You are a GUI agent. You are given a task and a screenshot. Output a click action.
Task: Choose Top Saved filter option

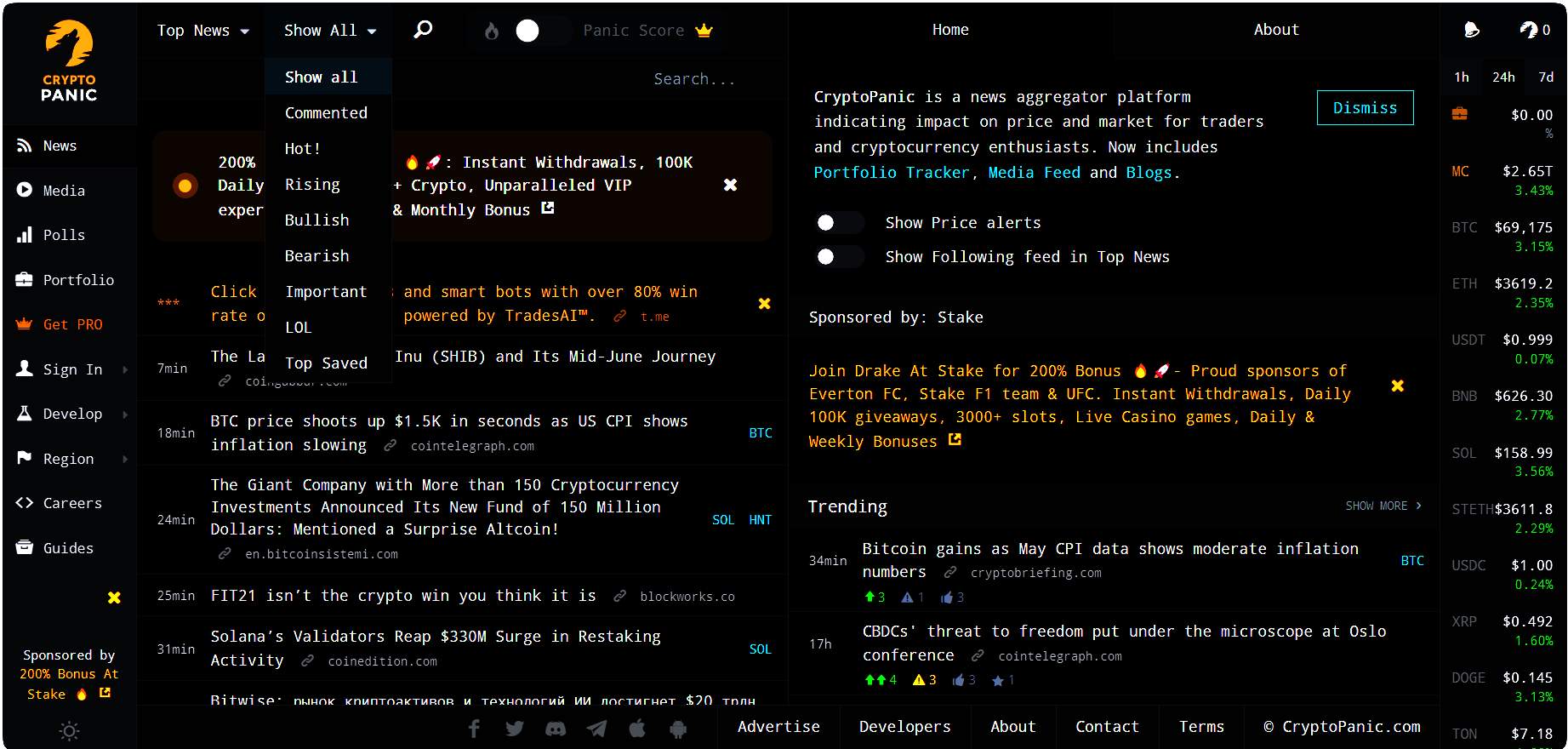click(328, 363)
